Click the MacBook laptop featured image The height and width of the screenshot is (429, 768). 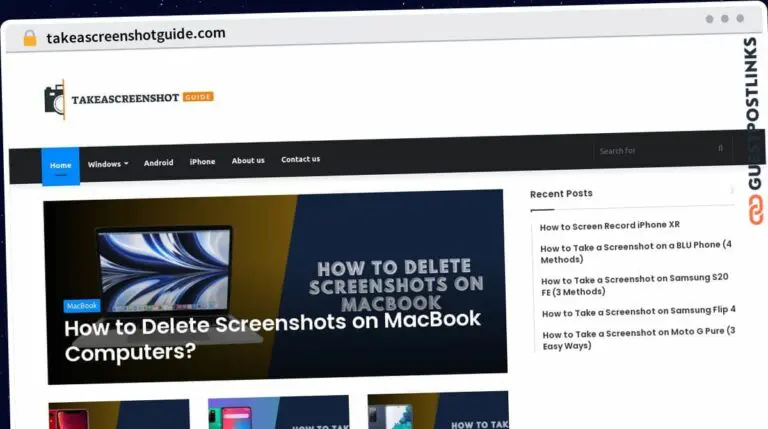165,270
